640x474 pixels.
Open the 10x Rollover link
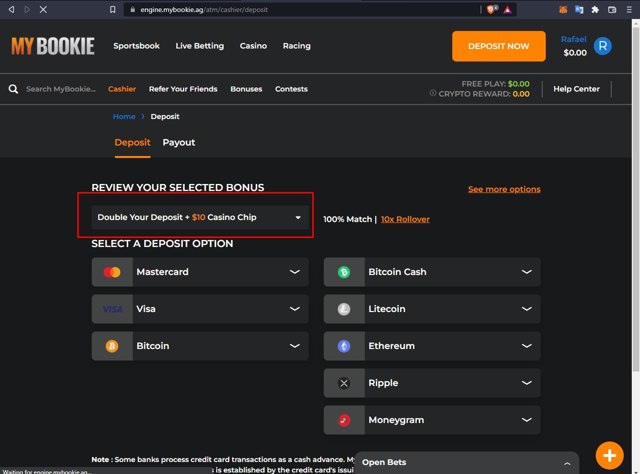(x=405, y=219)
